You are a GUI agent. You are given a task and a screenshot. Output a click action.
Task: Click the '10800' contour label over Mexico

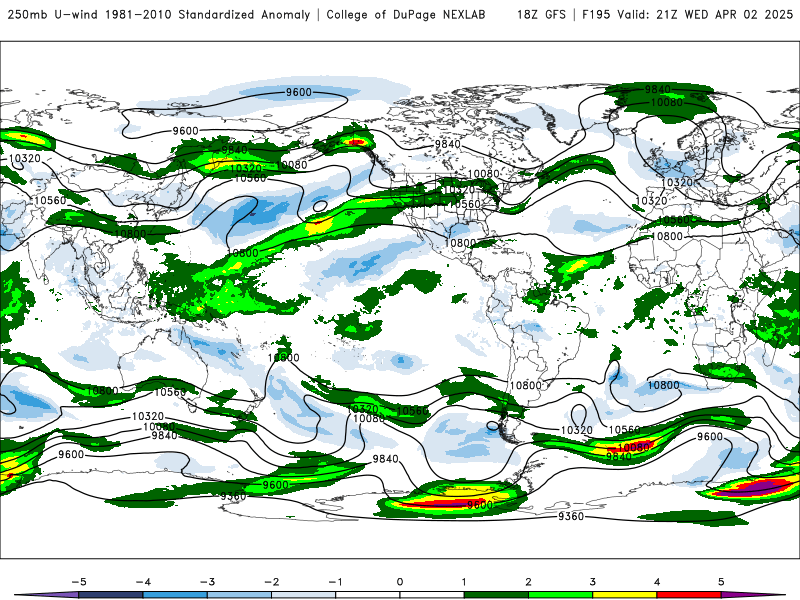click(460, 243)
